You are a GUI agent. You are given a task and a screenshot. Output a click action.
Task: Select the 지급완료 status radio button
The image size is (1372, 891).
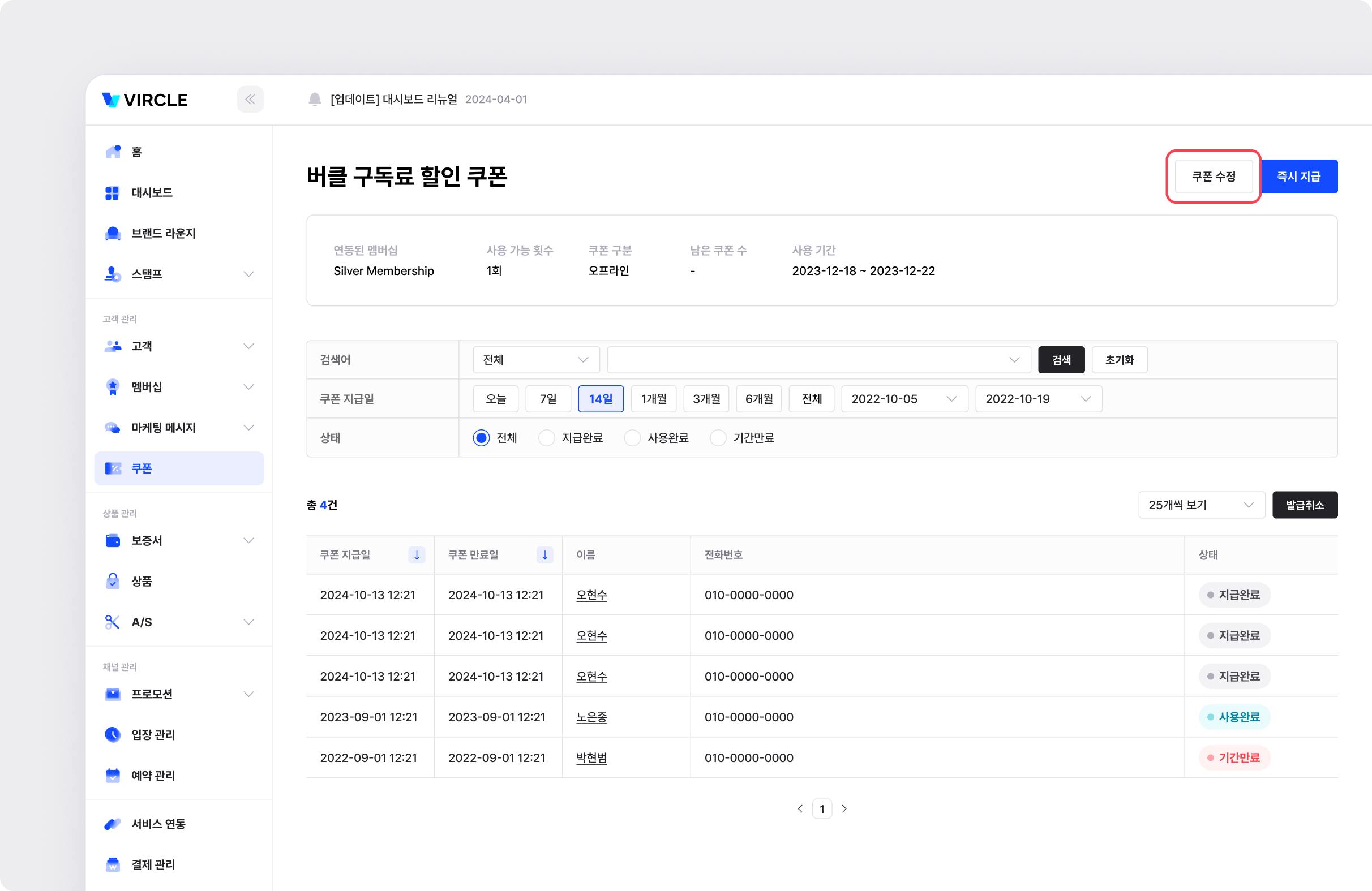click(546, 438)
